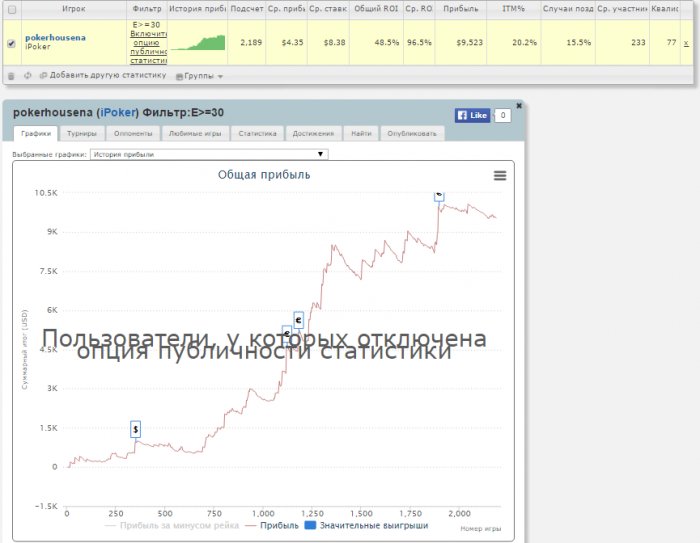The image size is (700, 543).
Task: Open the chart hamburger export menu
Action: point(500,175)
